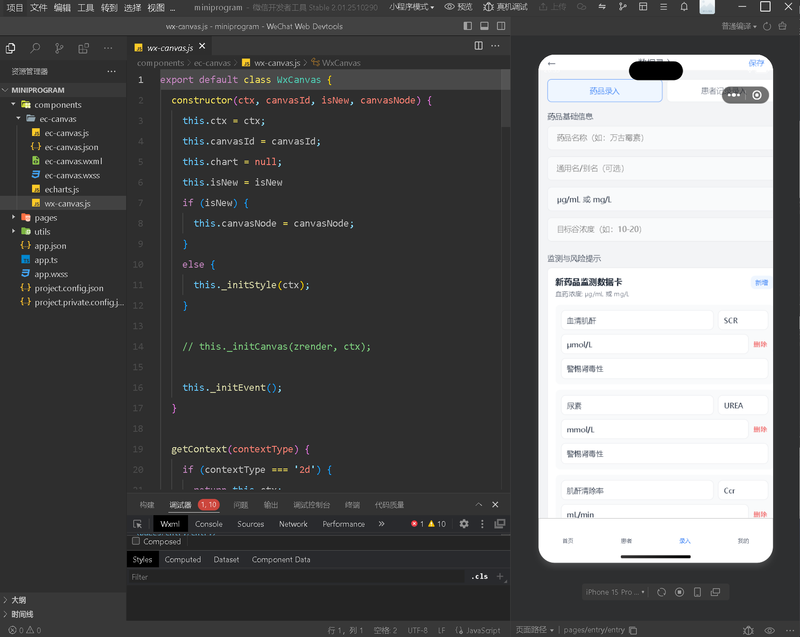Screen dimensions: 800x637
Task: Open the search icon in sidebar
Action: tap(35, 48)
